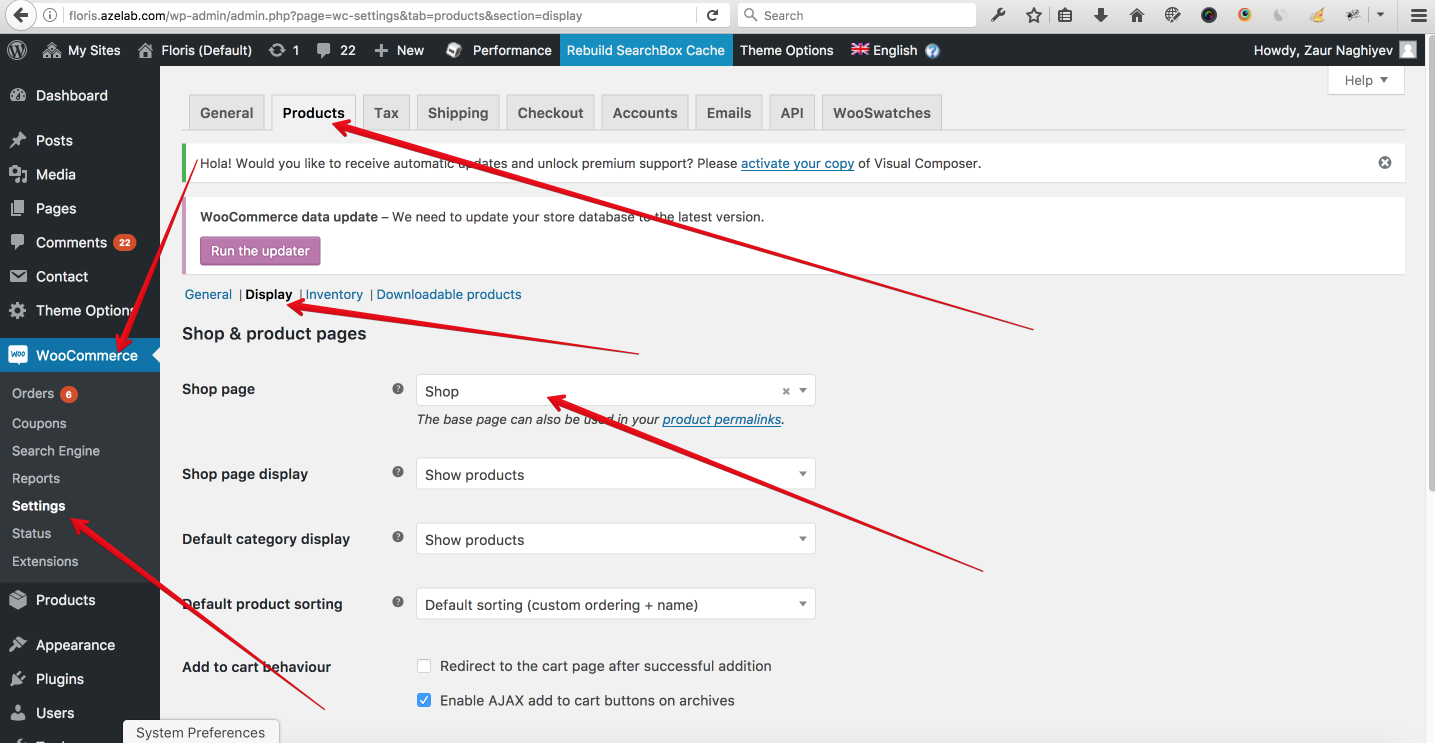
Task: Open the Inventory sub-section link
Action: click(334, 294)
